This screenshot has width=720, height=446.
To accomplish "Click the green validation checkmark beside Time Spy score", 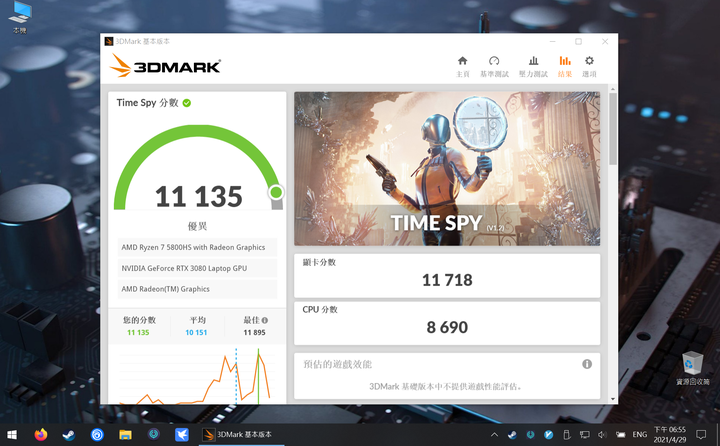I will [x=186, y=103].
